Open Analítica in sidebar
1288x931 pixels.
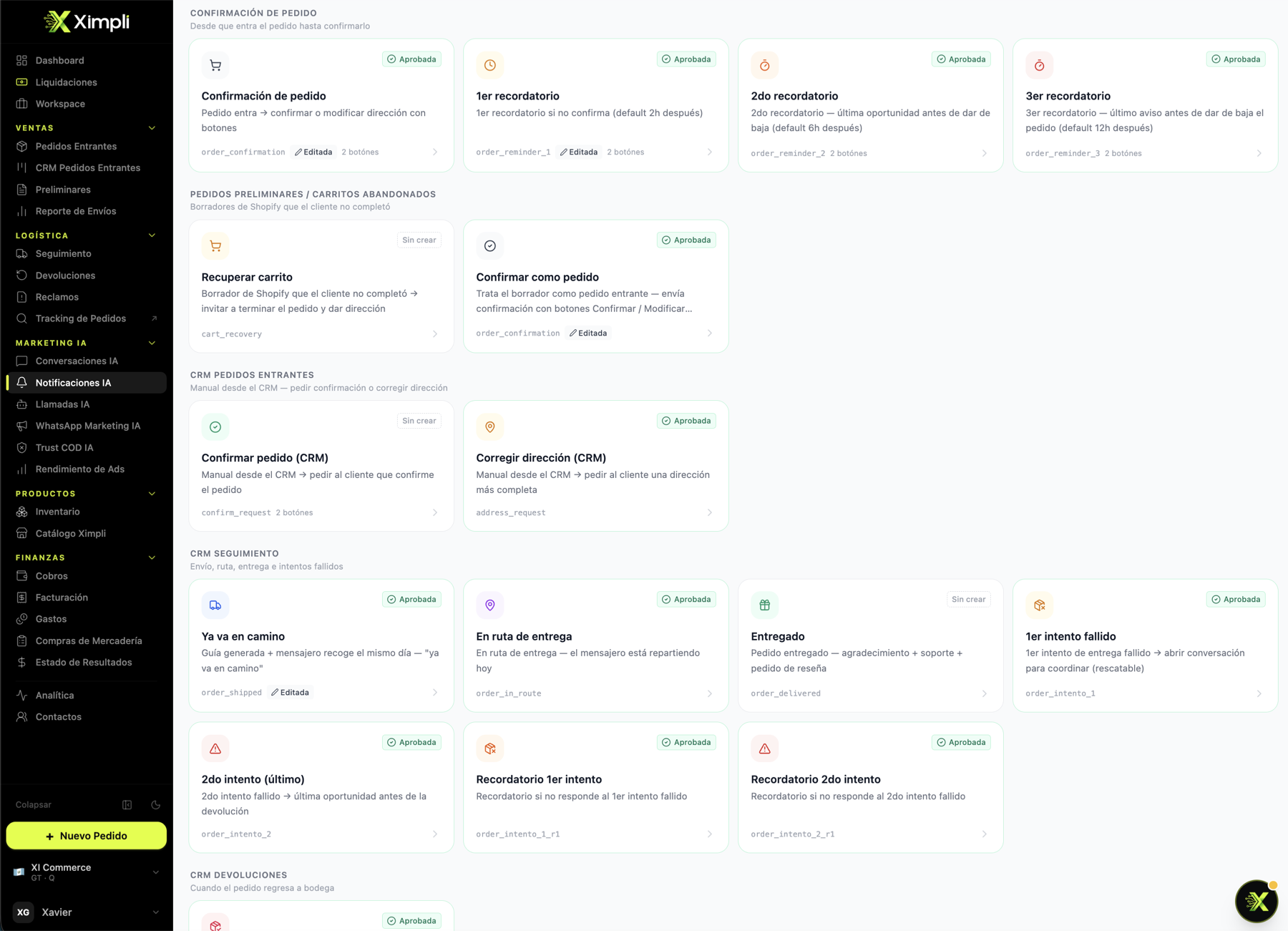[86, 696]
